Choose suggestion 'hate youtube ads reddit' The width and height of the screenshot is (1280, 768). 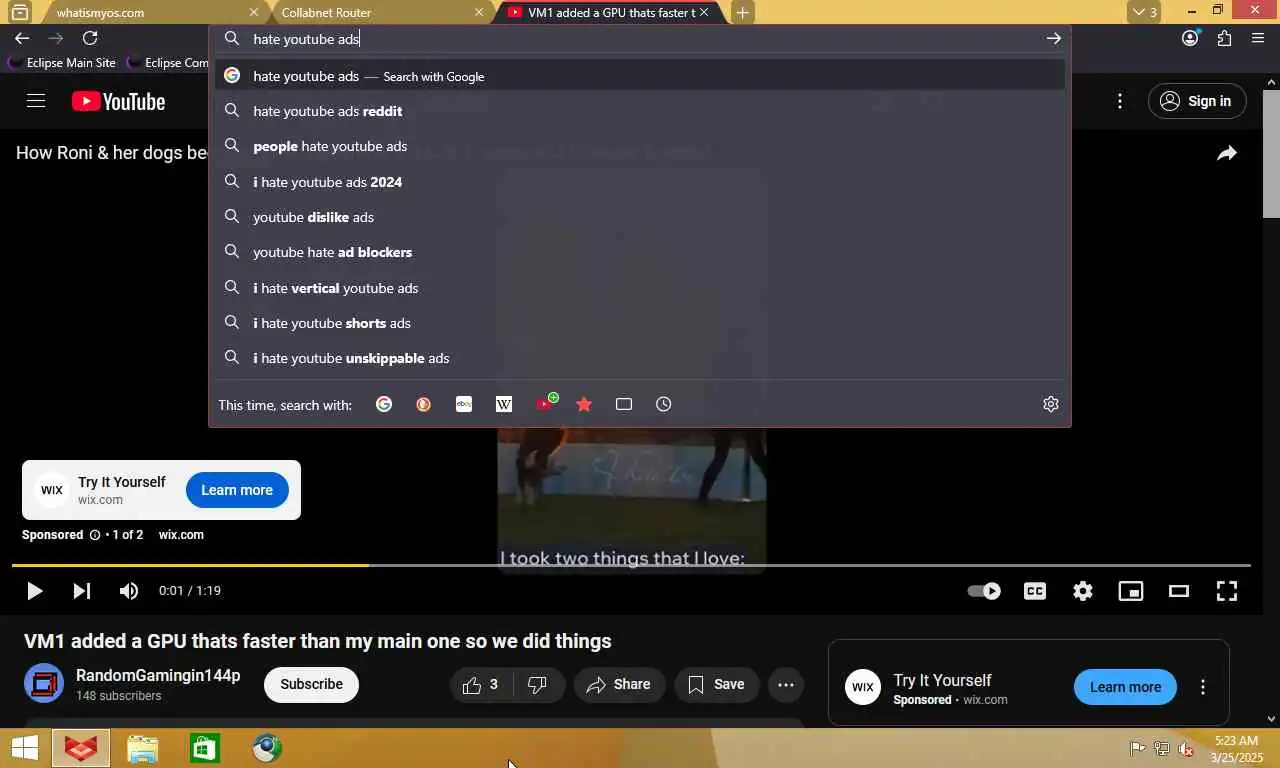tap(640, 111)
